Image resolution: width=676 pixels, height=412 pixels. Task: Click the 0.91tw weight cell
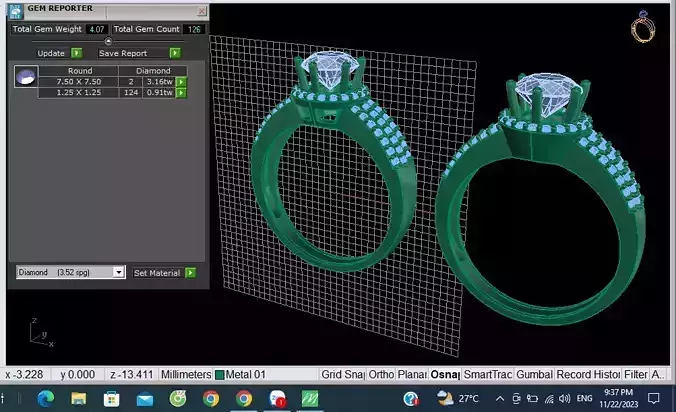[159, 92]
